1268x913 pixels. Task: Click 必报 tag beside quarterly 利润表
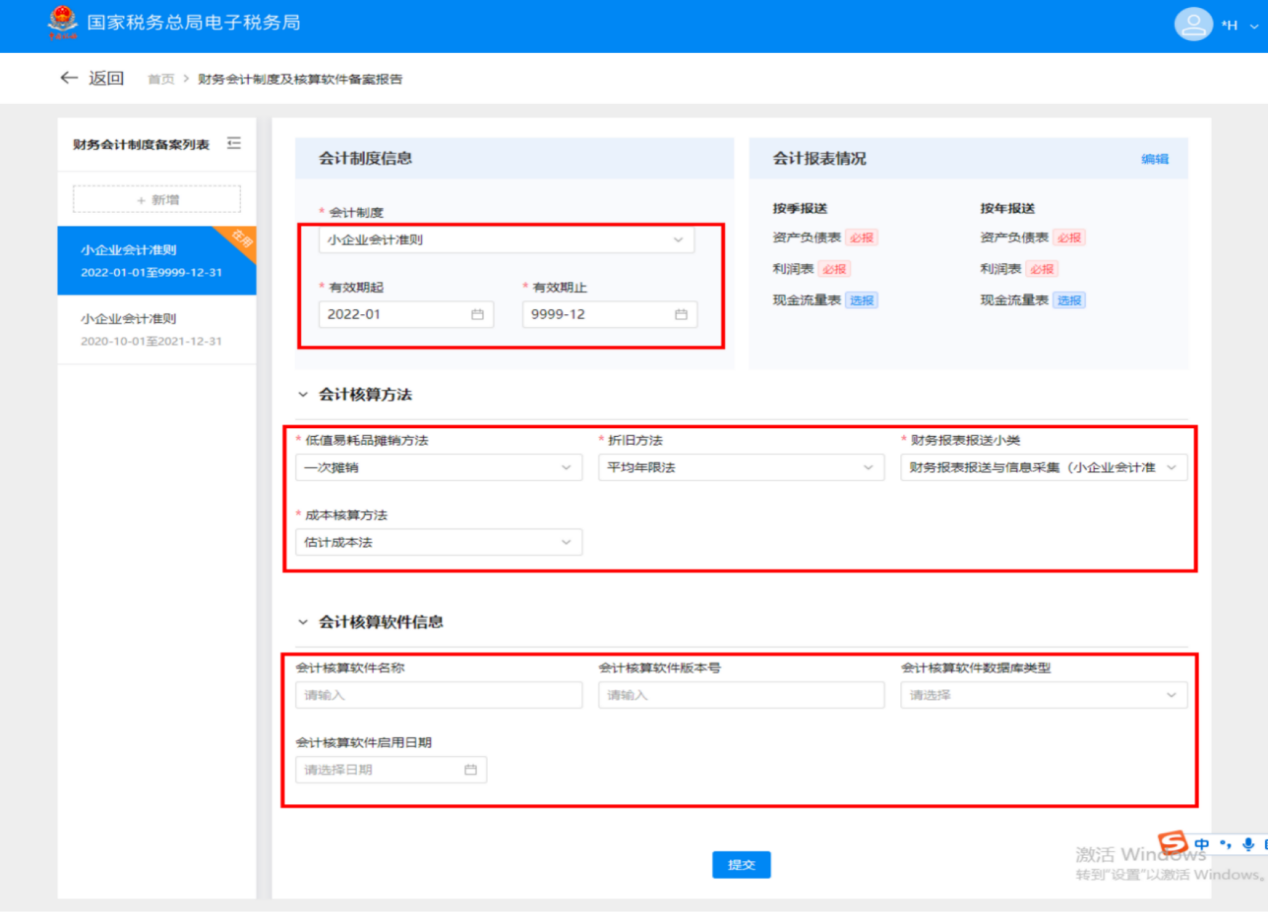(834, 269)
